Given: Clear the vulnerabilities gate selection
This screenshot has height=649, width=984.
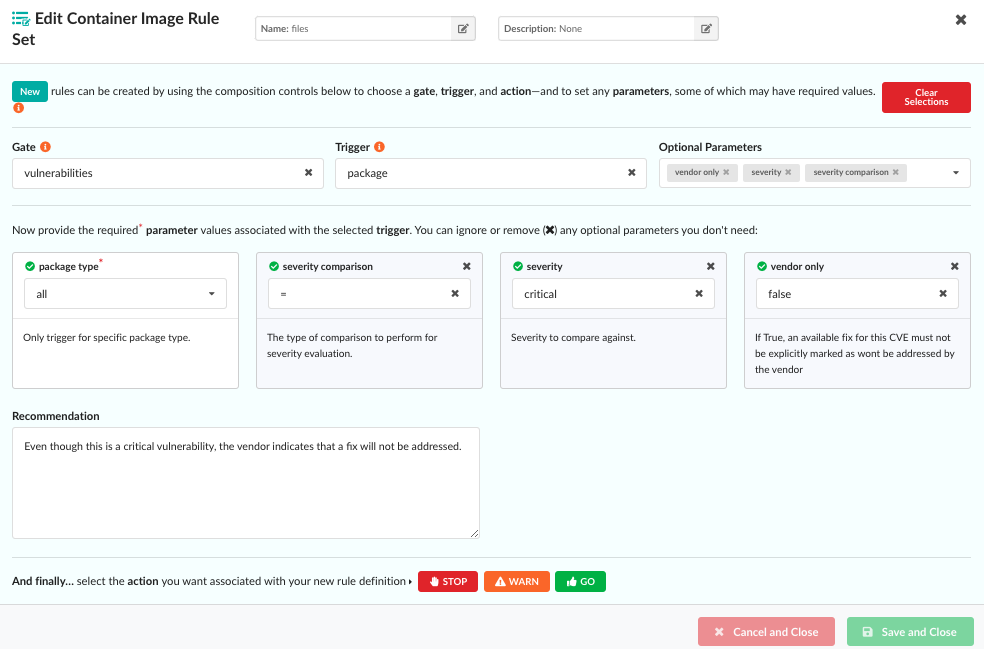Looking at the screenshot, I should (308, 173).
